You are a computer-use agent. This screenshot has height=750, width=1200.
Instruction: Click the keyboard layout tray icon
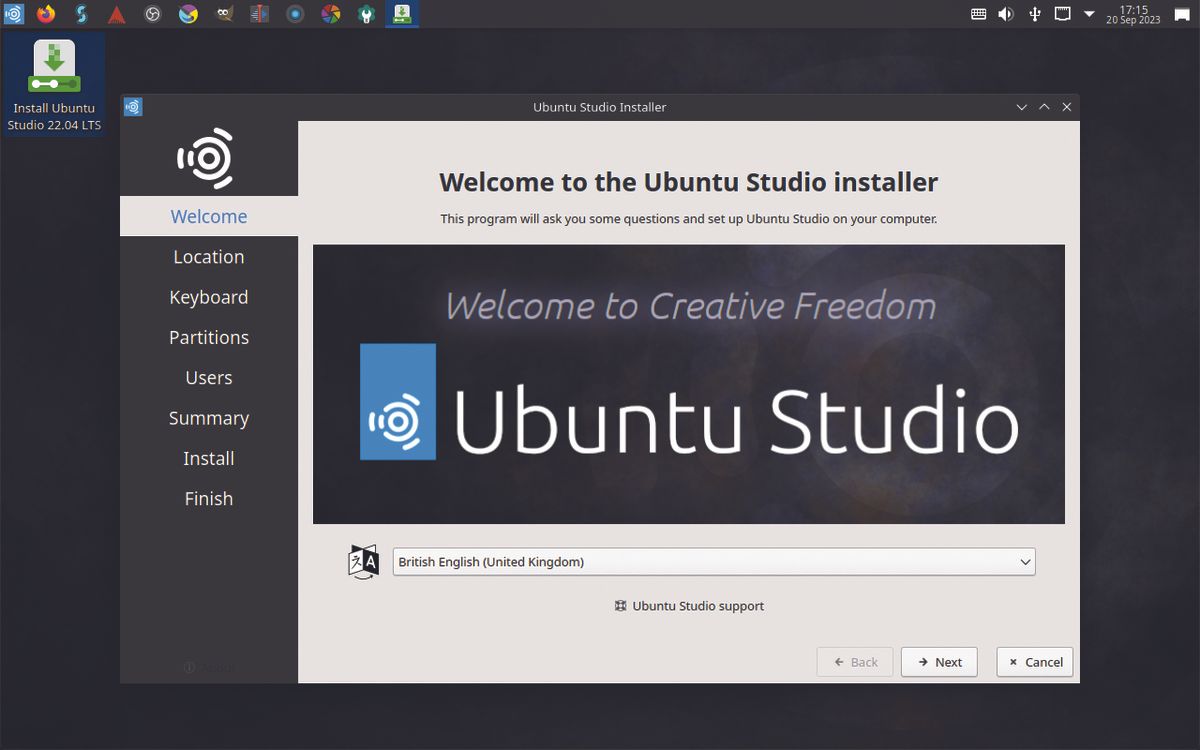click(978, 13)
